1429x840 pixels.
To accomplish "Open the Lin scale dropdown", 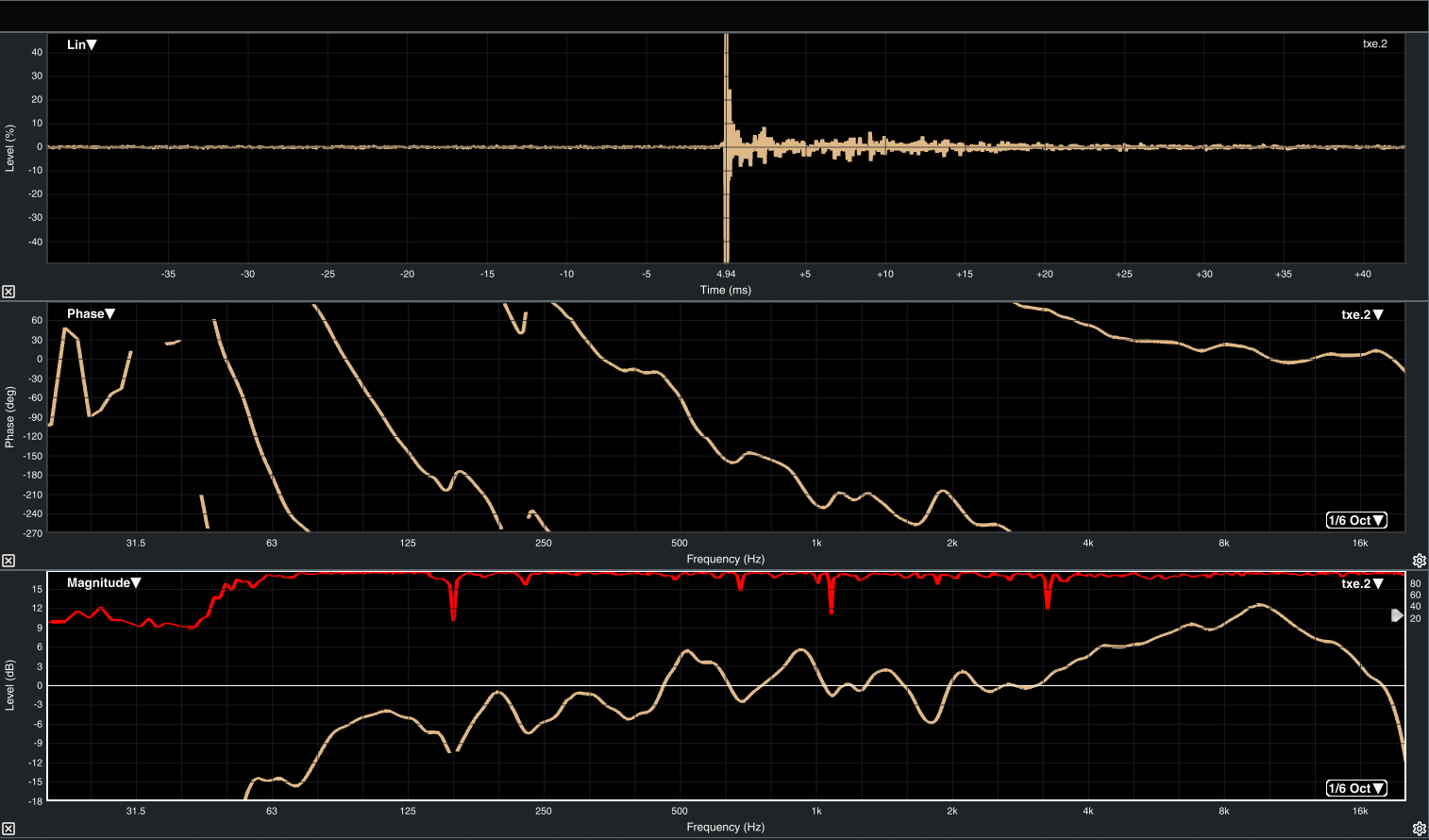I will point(82,44).
